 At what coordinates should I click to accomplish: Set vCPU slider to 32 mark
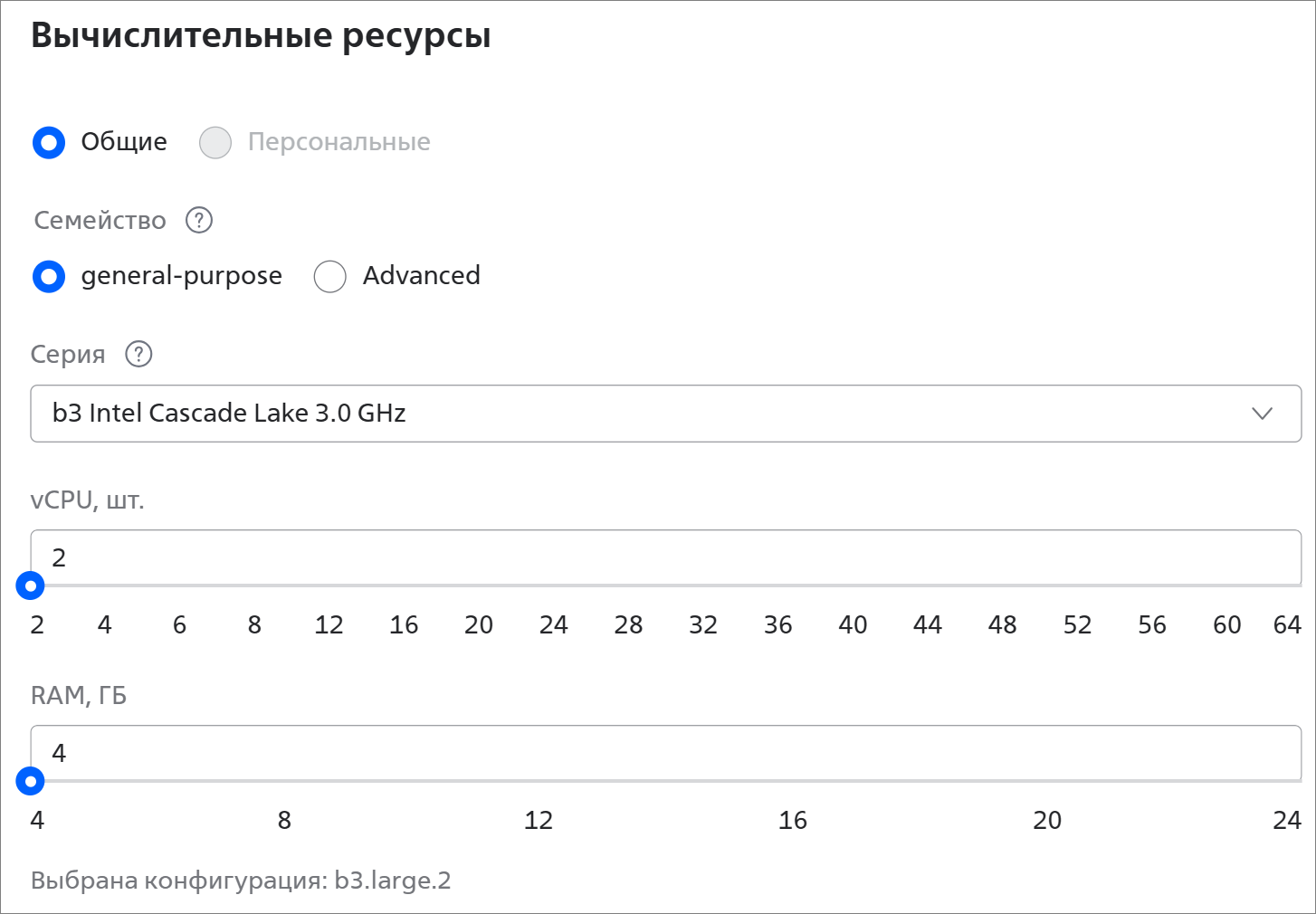click(703, 624)
